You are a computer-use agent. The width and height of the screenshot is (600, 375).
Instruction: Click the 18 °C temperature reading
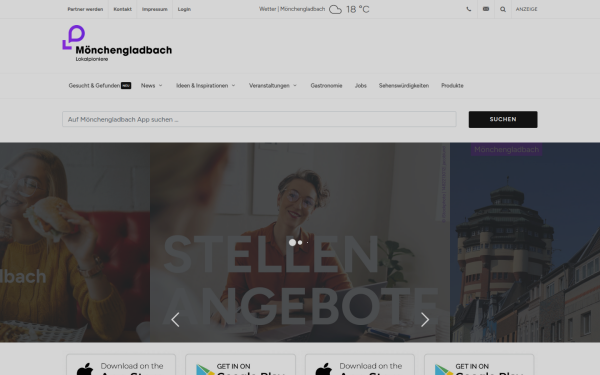tap(358, 9)
